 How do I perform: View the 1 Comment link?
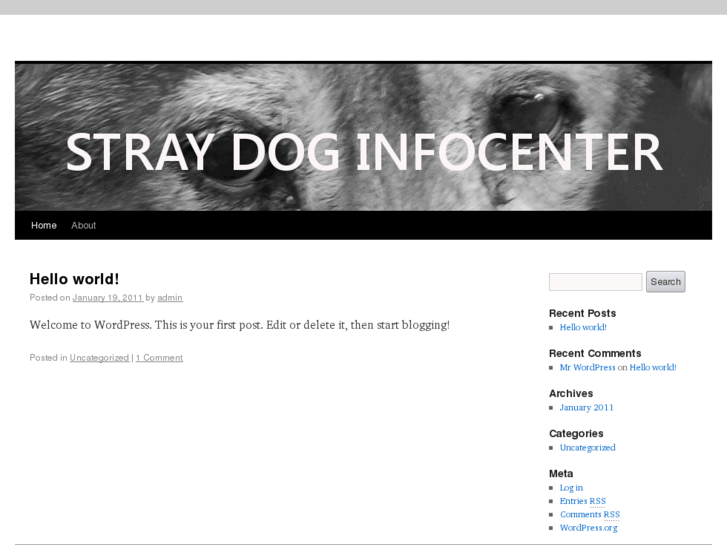pyautogui.click(x=159, y=358)
